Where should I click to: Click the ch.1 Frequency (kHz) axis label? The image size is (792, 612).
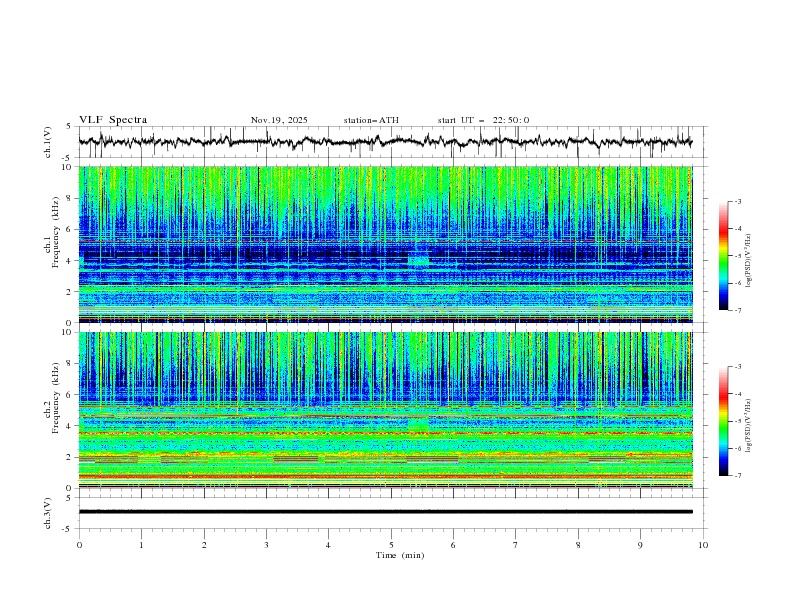55,232
